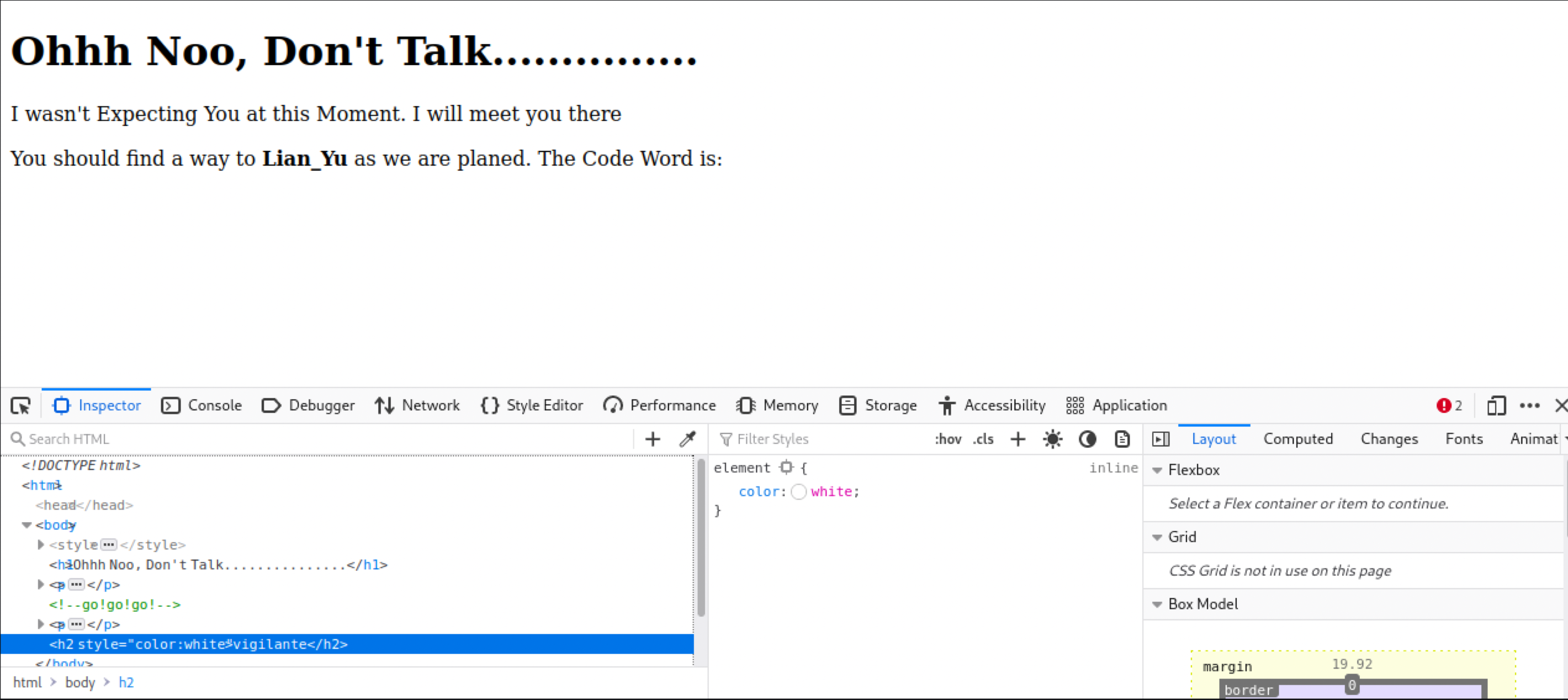Open the white color swatch
Viewport: 1568px width, 700px height.
tap(798, 492)
